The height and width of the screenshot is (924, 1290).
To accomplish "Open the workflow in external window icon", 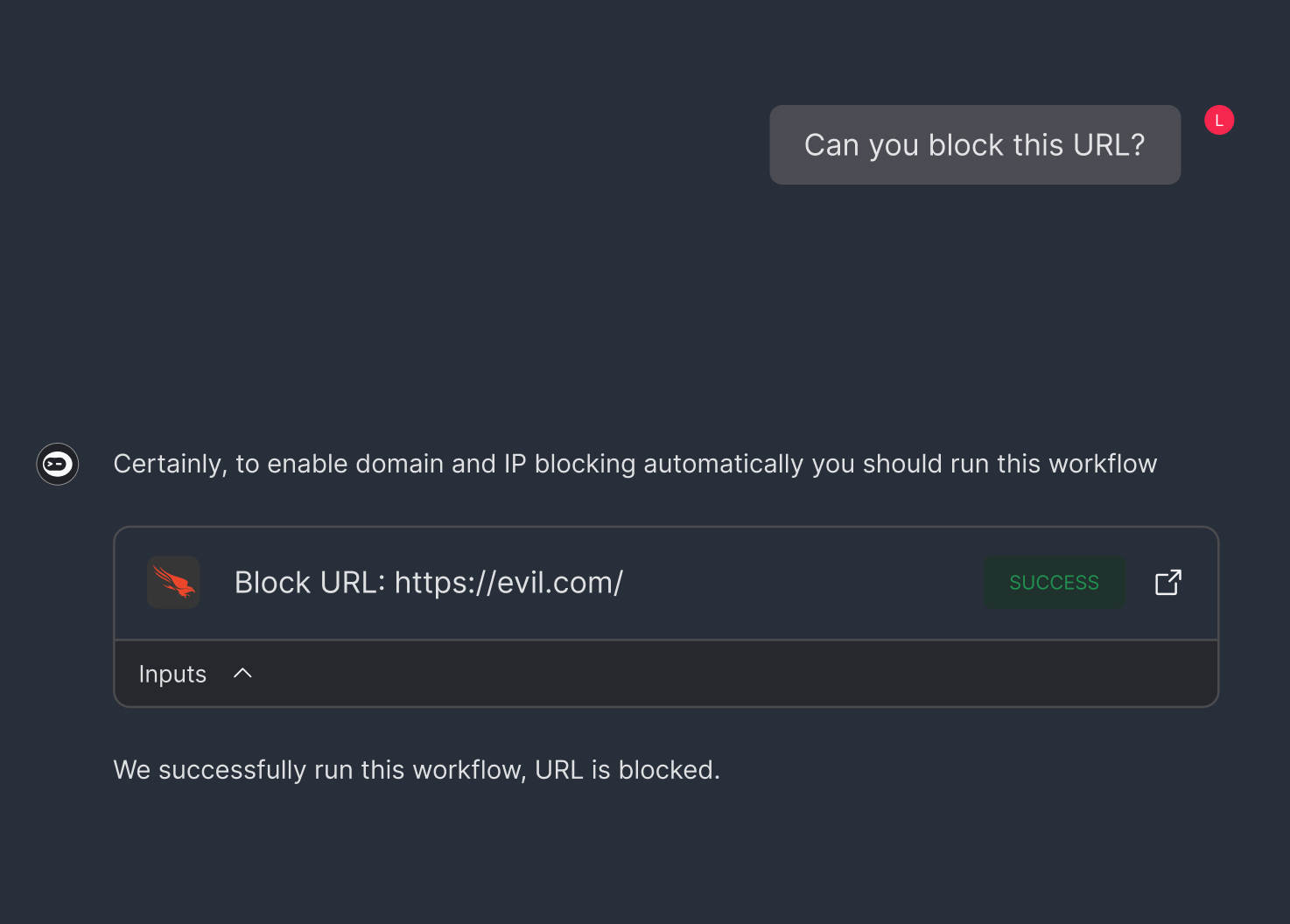I will pyautogui.click(x=1168, y=583).
